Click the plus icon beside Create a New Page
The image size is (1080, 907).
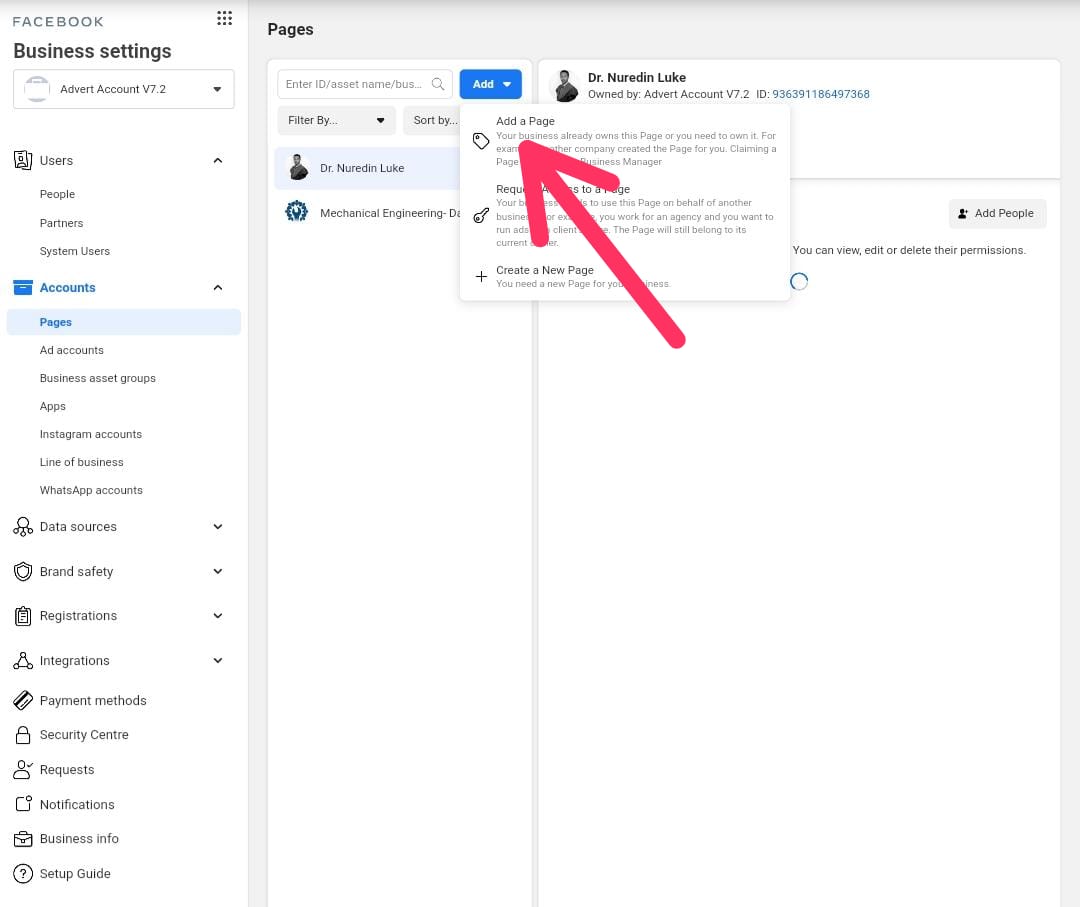click(481, 276)
